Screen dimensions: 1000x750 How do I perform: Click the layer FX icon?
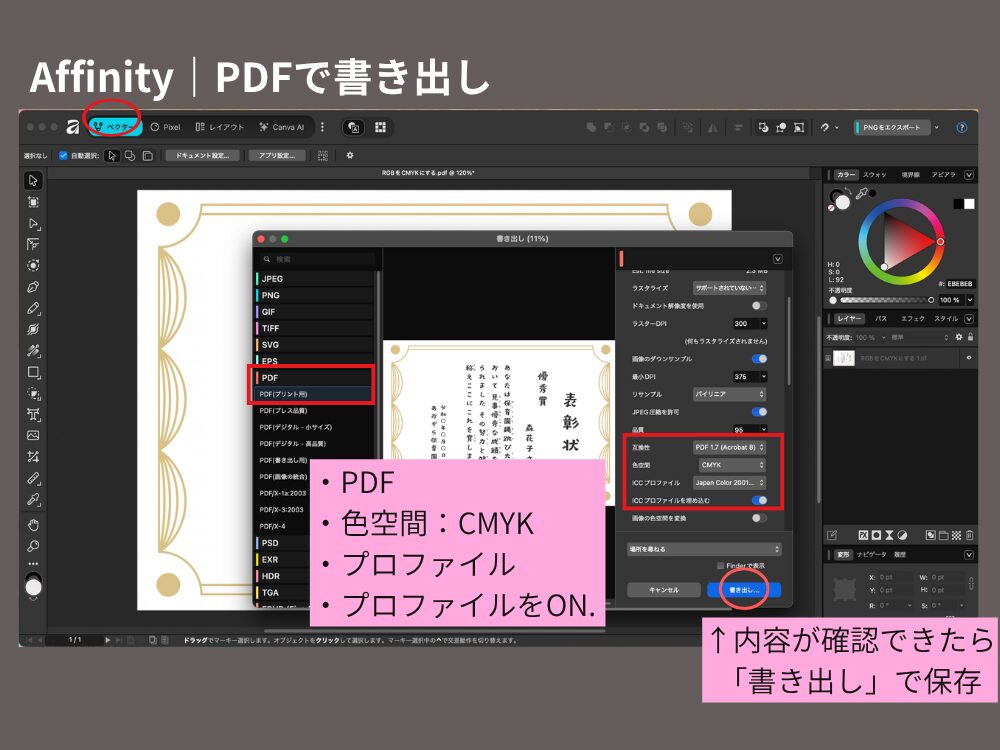(863, 535)
